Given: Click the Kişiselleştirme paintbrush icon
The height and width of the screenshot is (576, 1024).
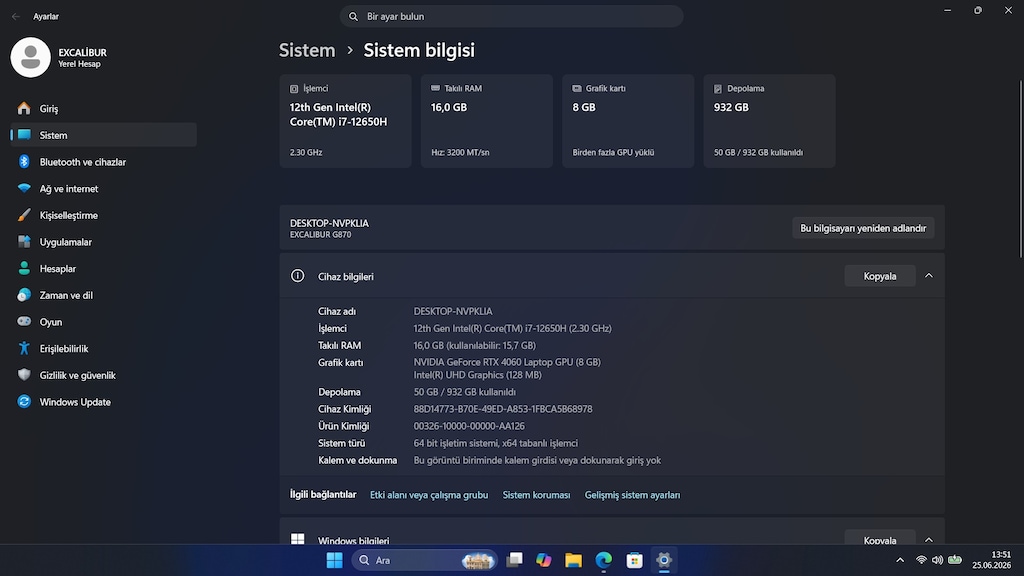Looking at the screenshot, I should [x=24, y=215].
